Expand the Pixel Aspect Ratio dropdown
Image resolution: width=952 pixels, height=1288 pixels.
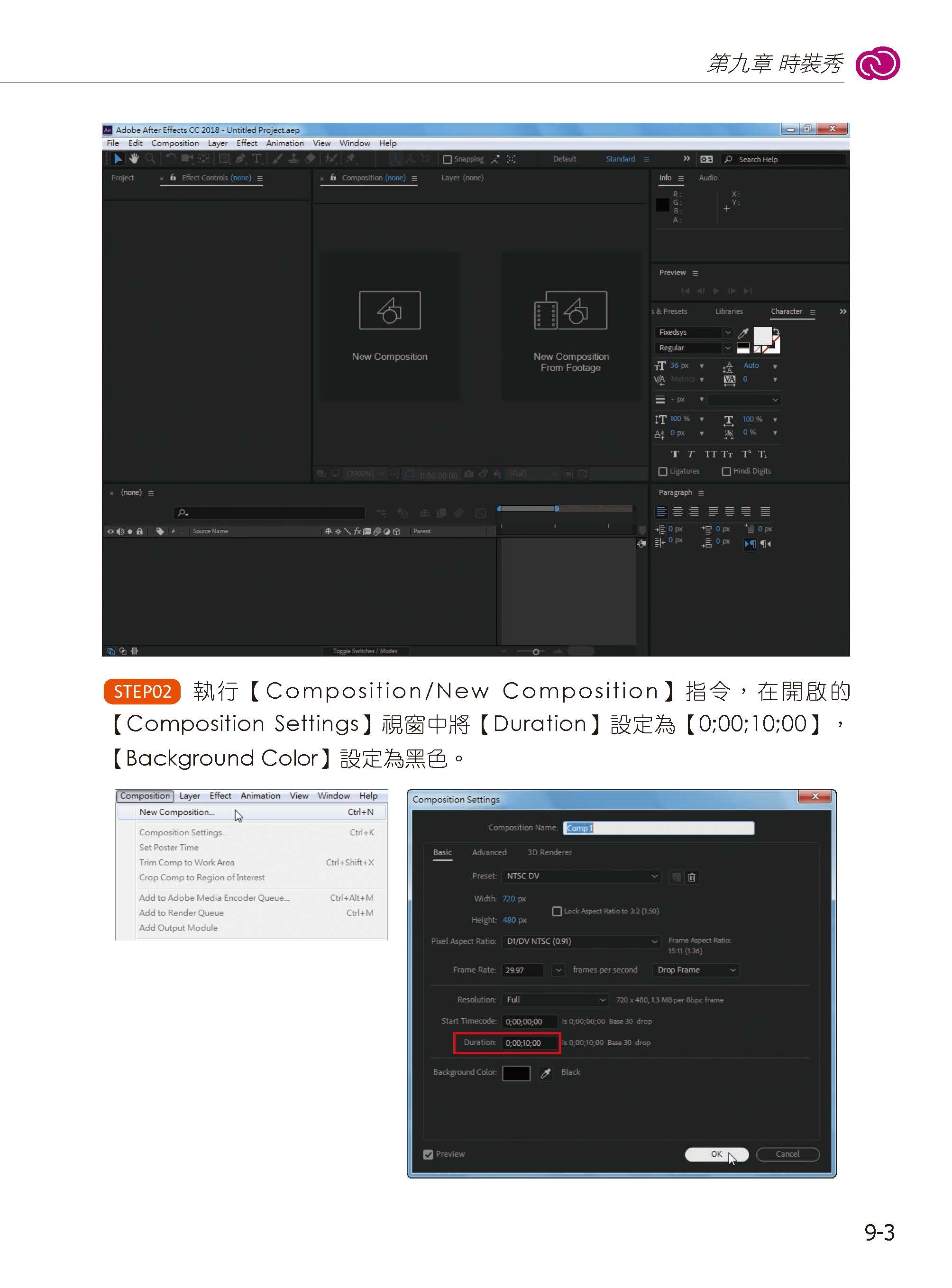tap(581, 941)
